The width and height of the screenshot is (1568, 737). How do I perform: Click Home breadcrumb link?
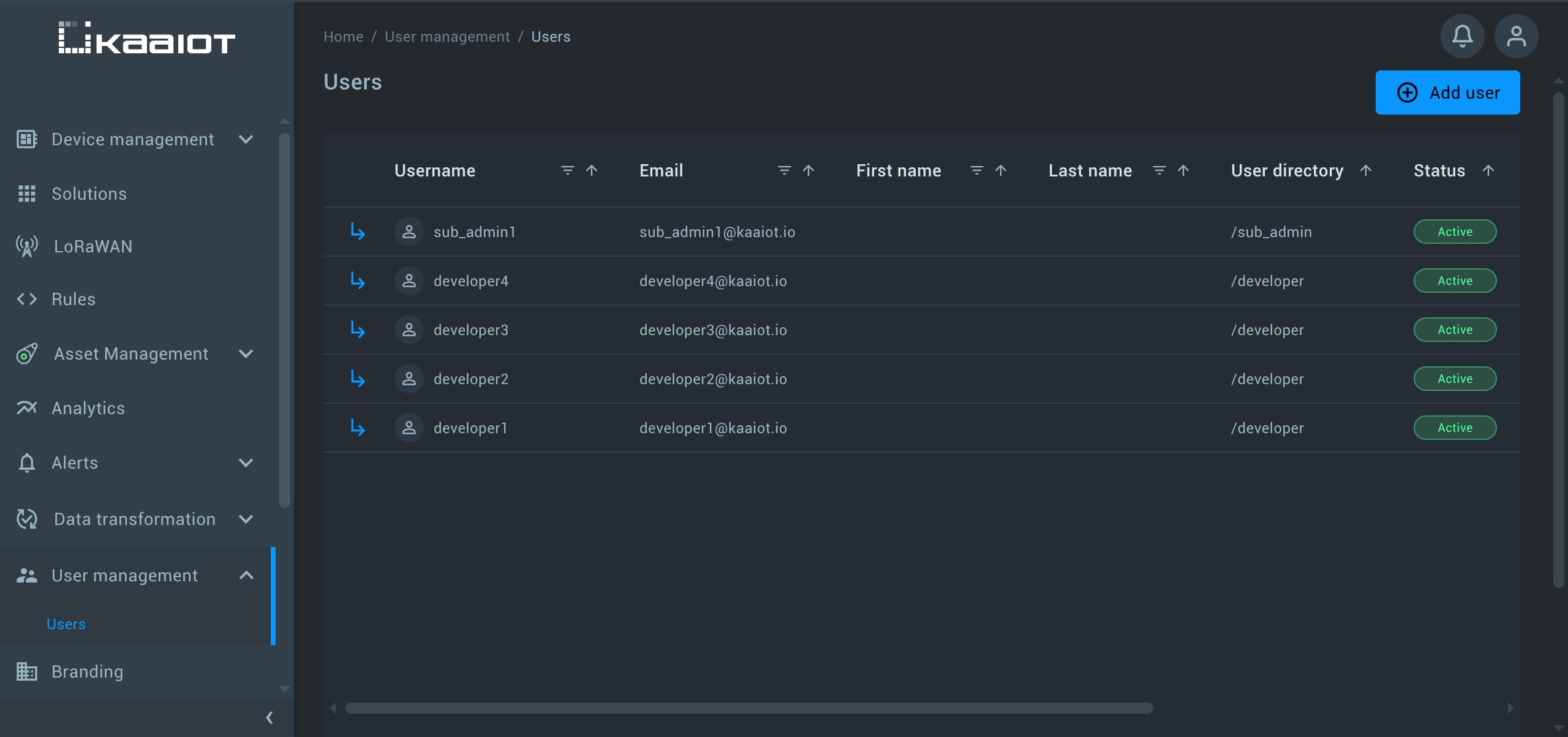pos(343,37)
